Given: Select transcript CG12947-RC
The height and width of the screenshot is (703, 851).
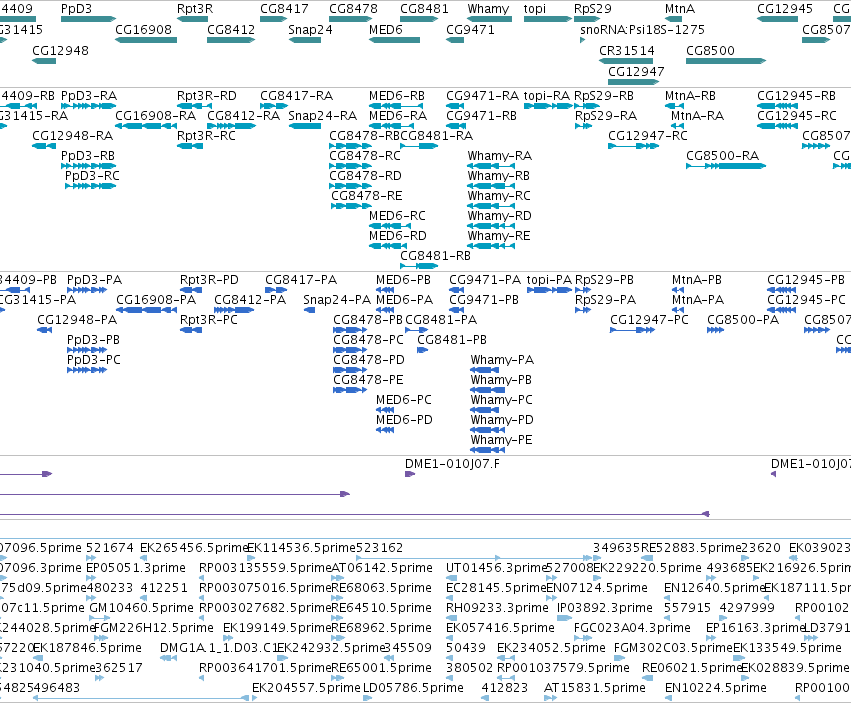Looking at the screenshot, I should click(633, 146).
